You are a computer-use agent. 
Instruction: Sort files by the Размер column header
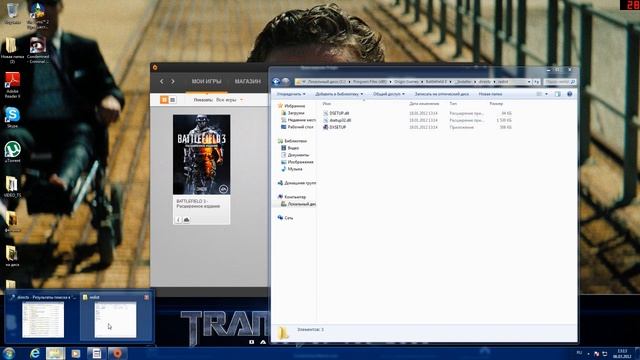(x=496, y=104)
